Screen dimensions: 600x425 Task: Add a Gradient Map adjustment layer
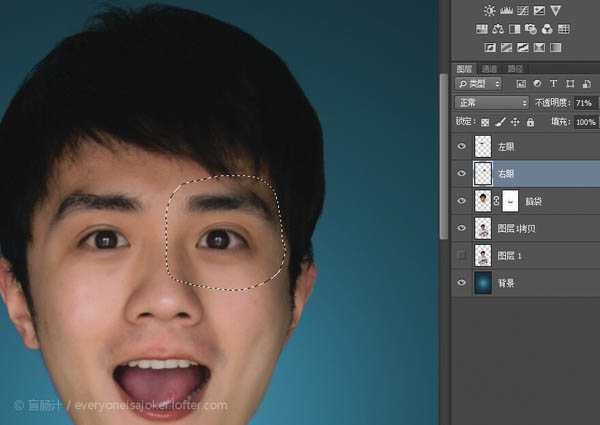[x=556, y=47]
